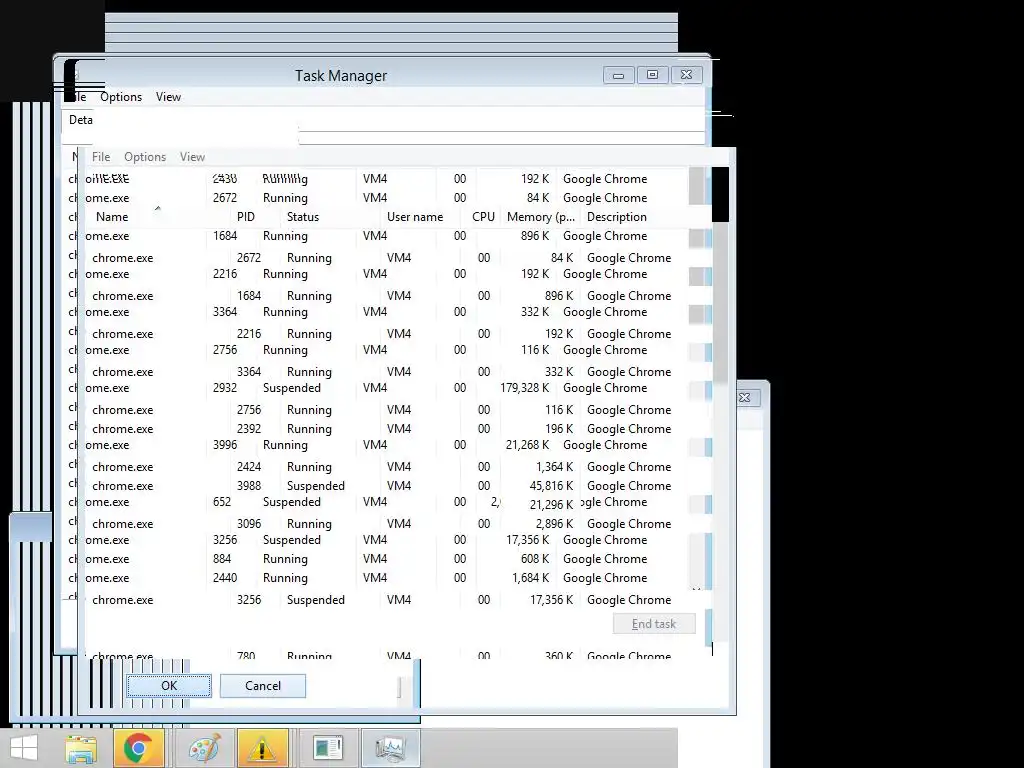Select Suspended status of PID 3988
1024x768 pixels.
(315, 485)
